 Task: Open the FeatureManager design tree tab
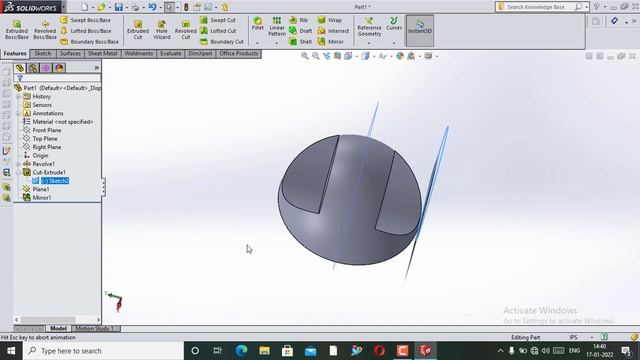tap(20, 68)
